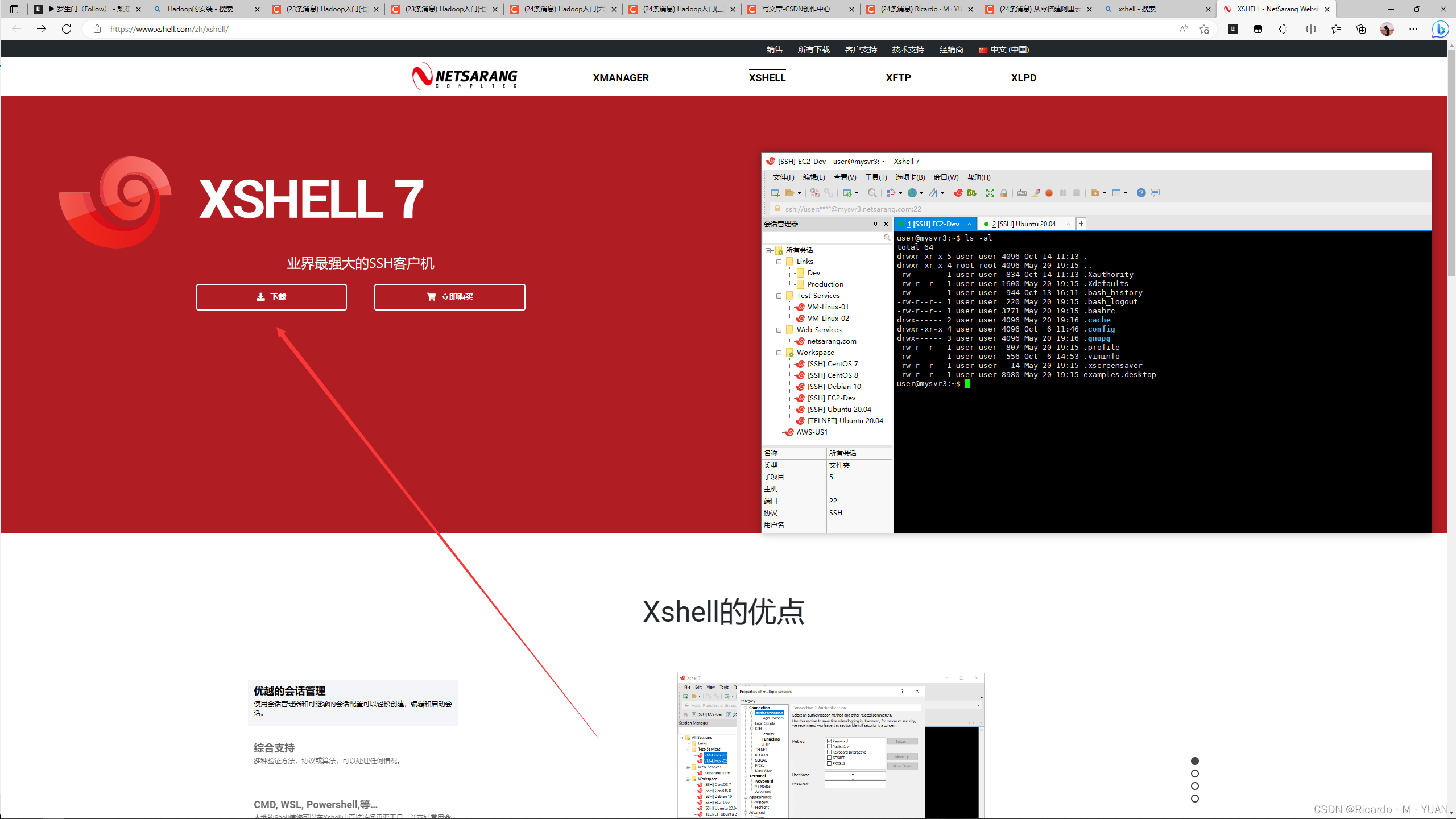Click the red Record session toolbar icon

click(x=1049, y=193)
